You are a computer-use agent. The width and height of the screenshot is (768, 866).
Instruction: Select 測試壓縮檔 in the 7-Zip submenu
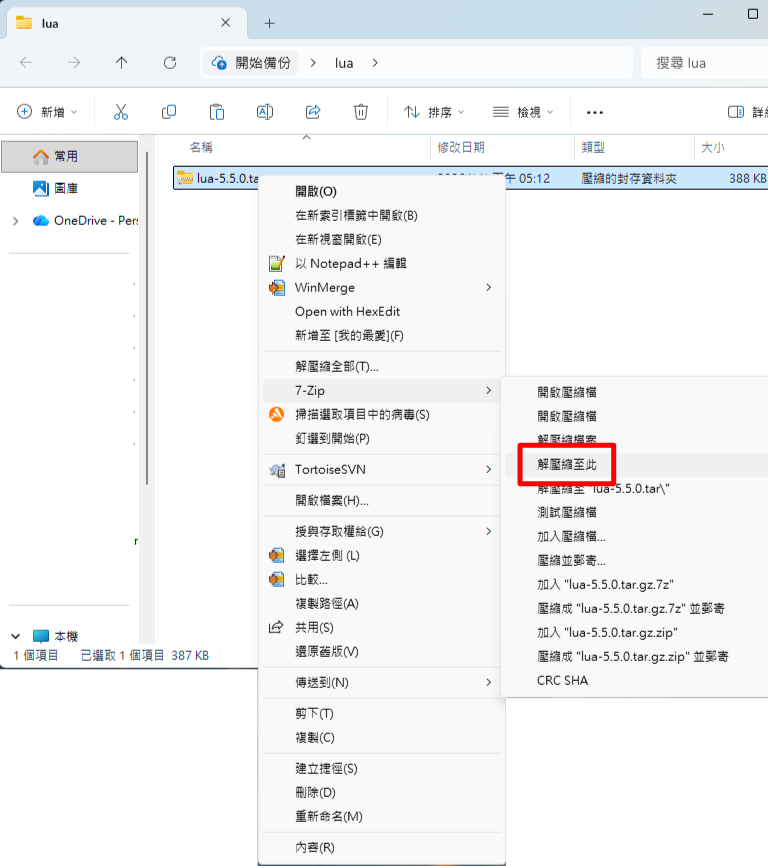pos(567,512)
